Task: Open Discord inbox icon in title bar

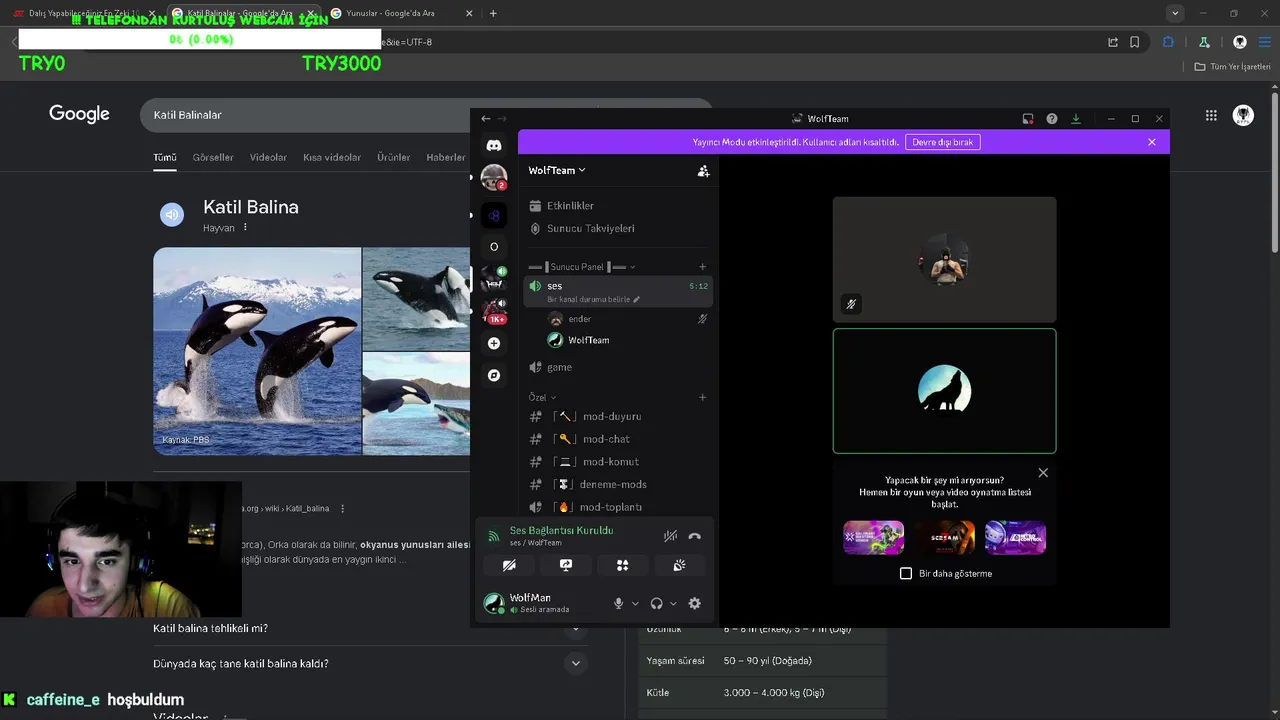Action: pyautogui.click(x=1028, y=119)
